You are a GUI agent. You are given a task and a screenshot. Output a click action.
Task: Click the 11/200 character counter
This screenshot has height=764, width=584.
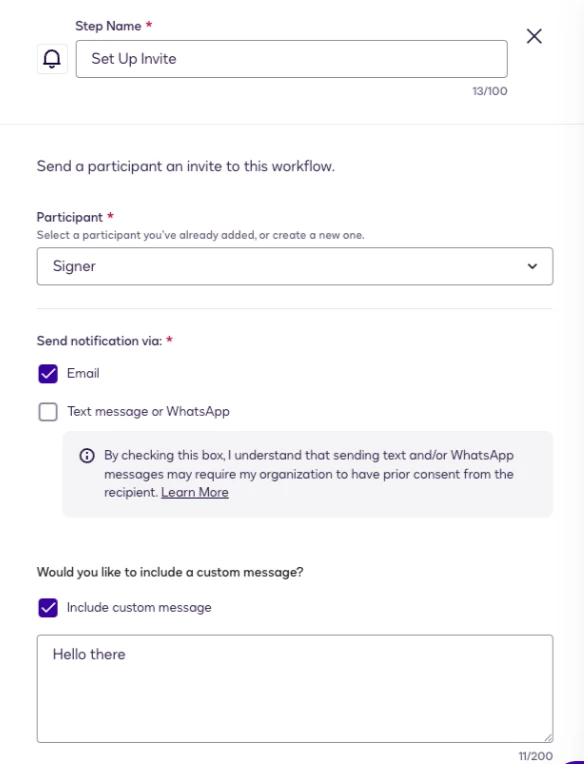(535, 756)
